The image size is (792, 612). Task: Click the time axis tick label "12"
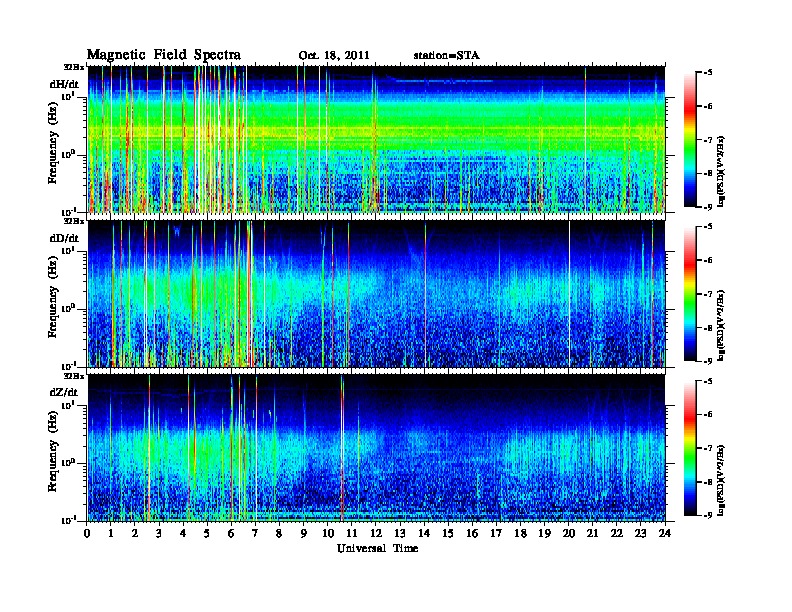tap(376, 533)
